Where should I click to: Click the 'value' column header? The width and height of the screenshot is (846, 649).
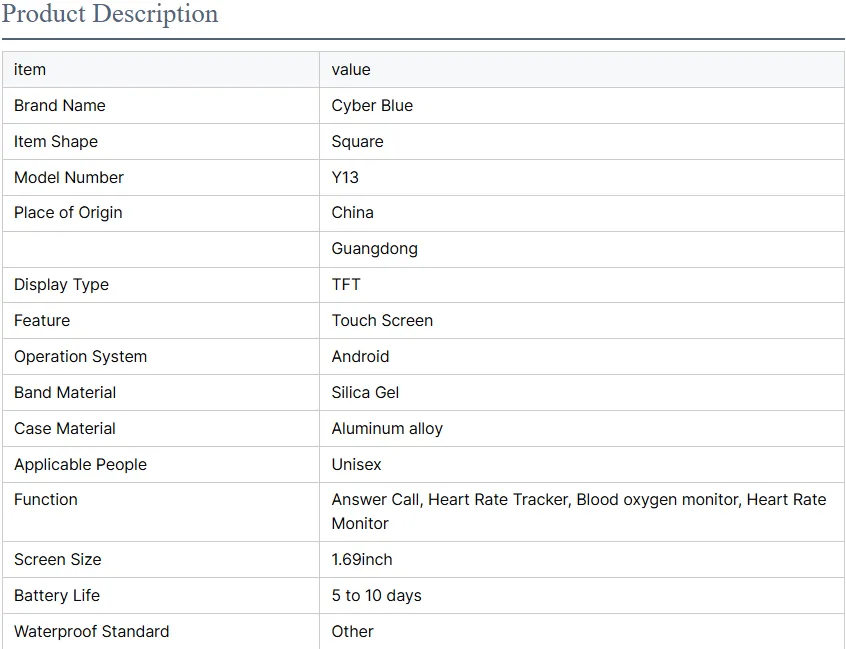(351, 70)
